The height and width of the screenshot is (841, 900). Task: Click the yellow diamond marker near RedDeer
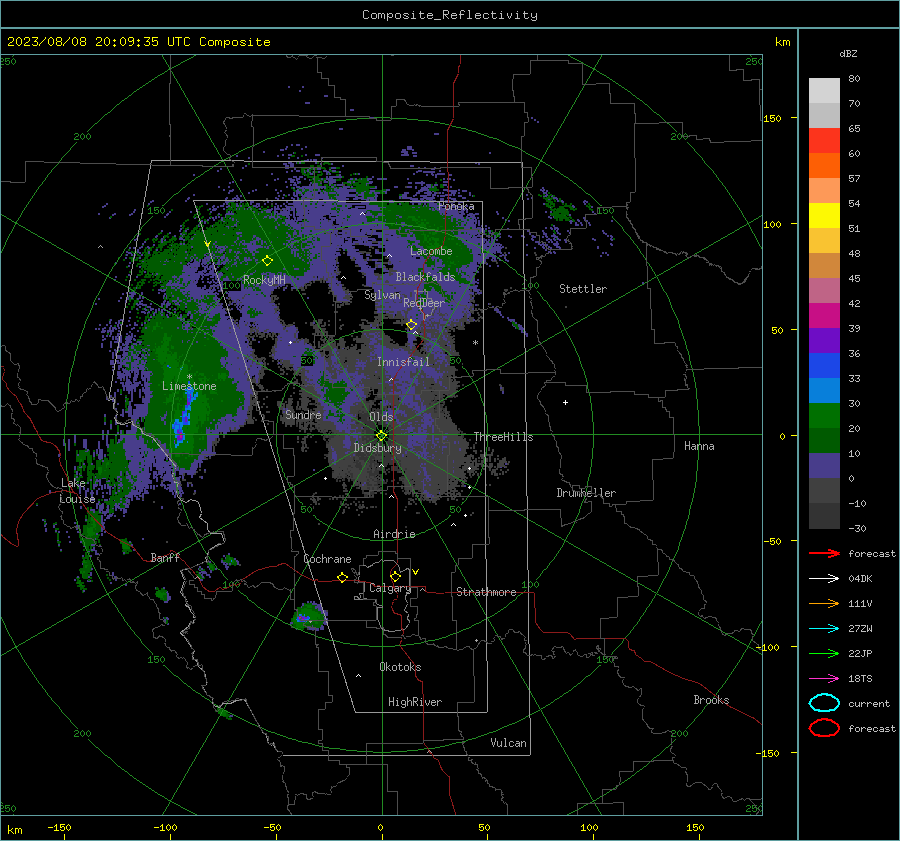(412, 325)
